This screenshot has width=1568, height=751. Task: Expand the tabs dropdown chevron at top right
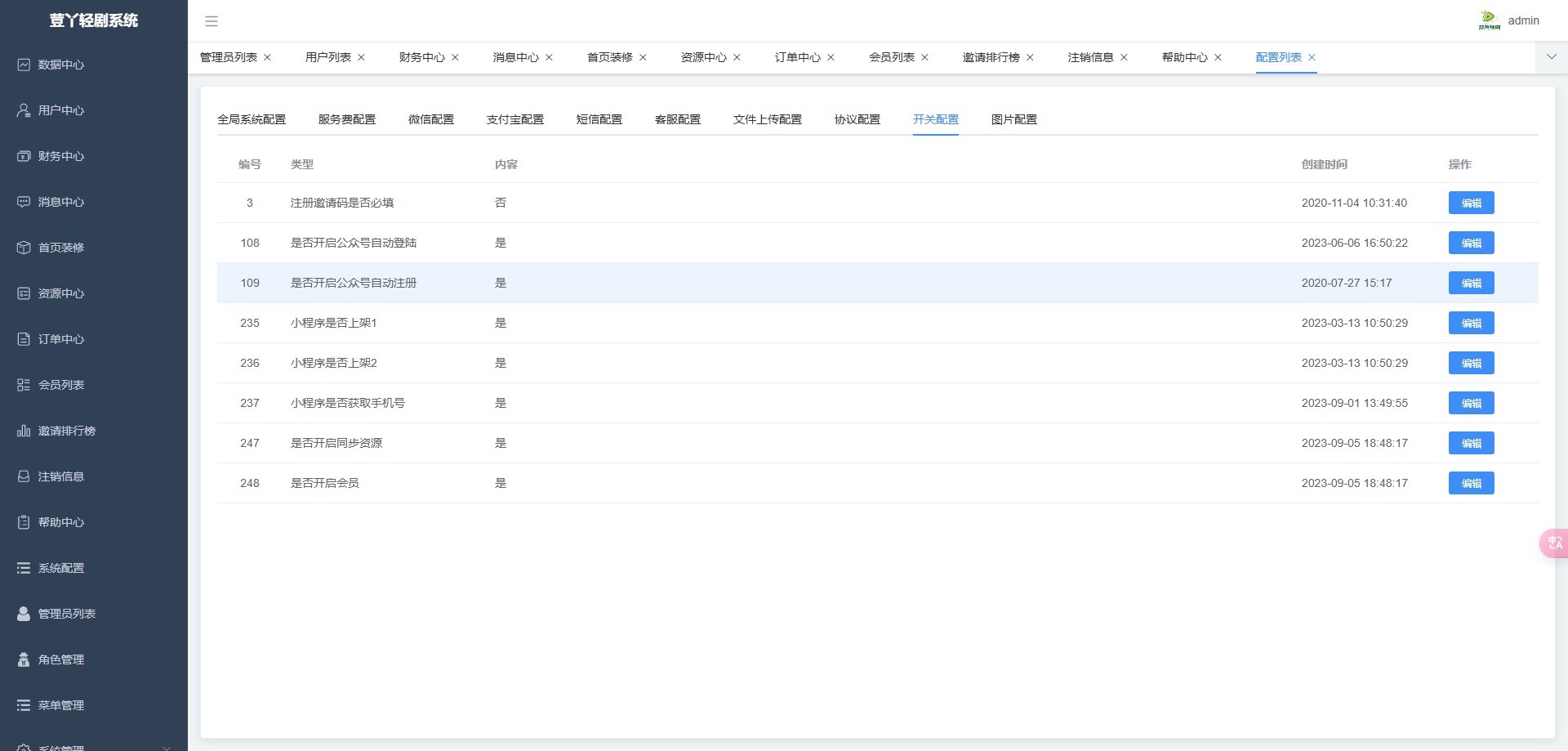point(1551,57)
